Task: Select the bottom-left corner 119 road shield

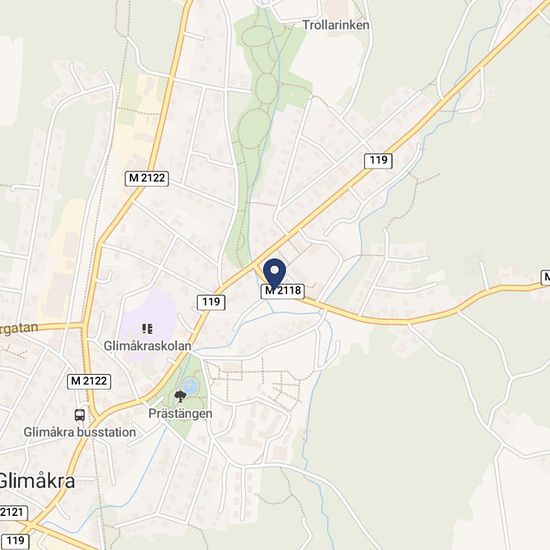Action: point(14,541)
